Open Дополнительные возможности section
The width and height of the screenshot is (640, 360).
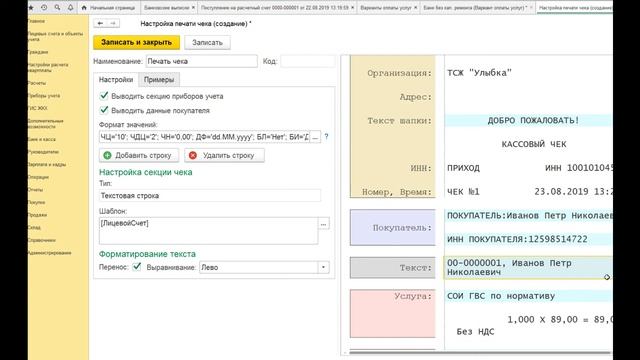point(46,124)
